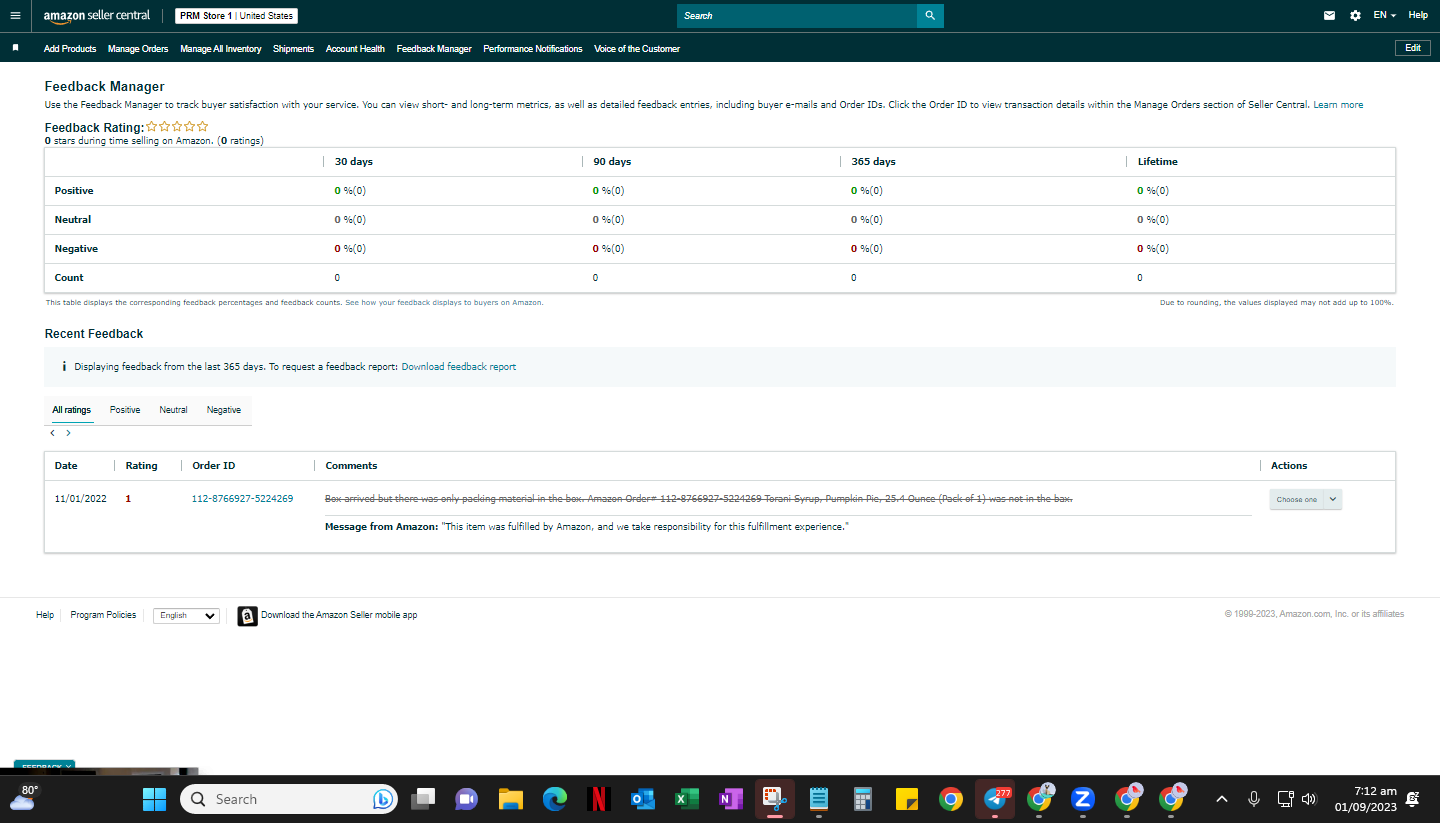Open the PRM Store 1 account switcher
This screenshot has width=1440, height=823.
(236, 16)
